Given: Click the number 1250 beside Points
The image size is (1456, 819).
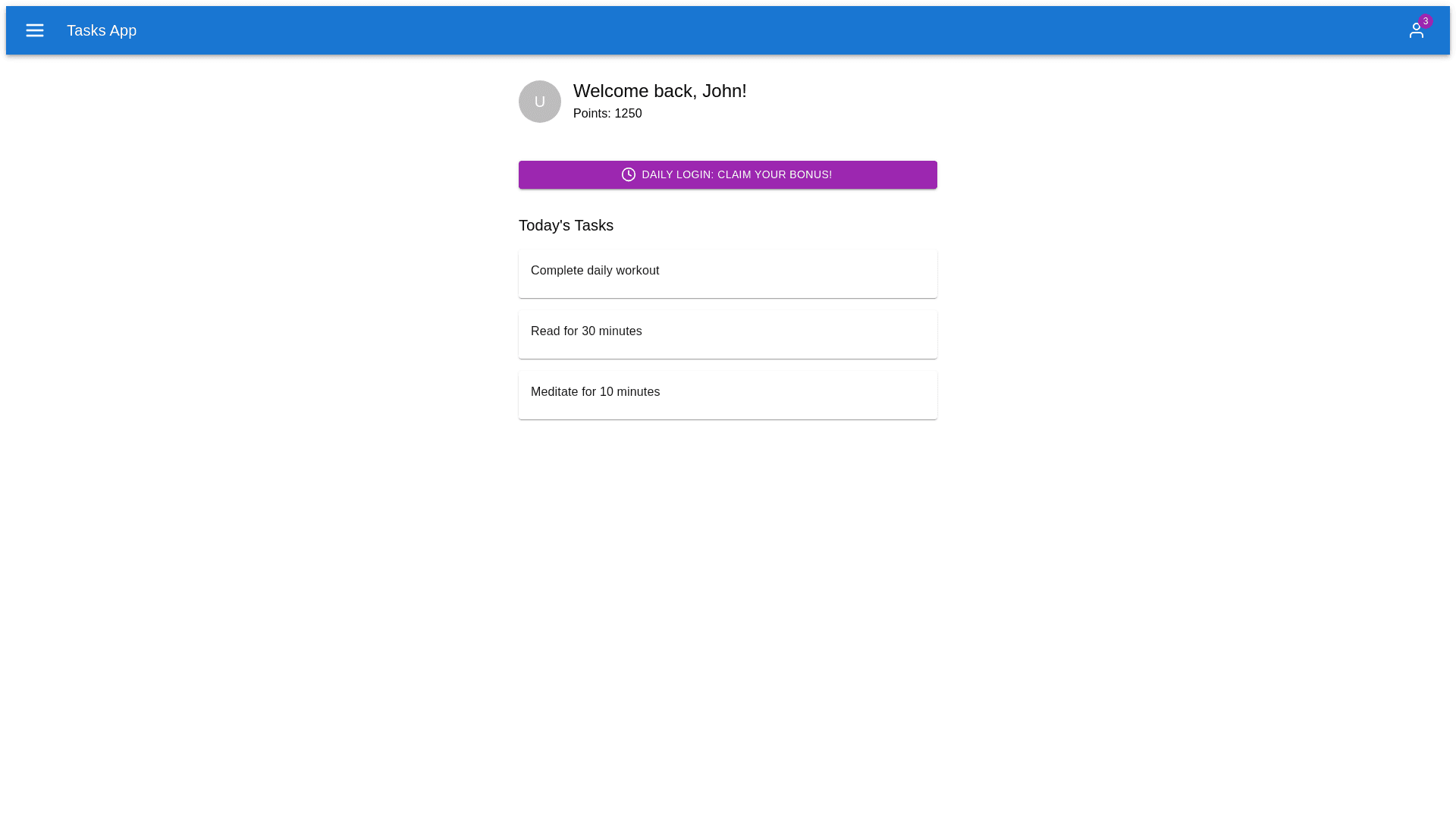Looking at the screenshot, I should (628, 114).
